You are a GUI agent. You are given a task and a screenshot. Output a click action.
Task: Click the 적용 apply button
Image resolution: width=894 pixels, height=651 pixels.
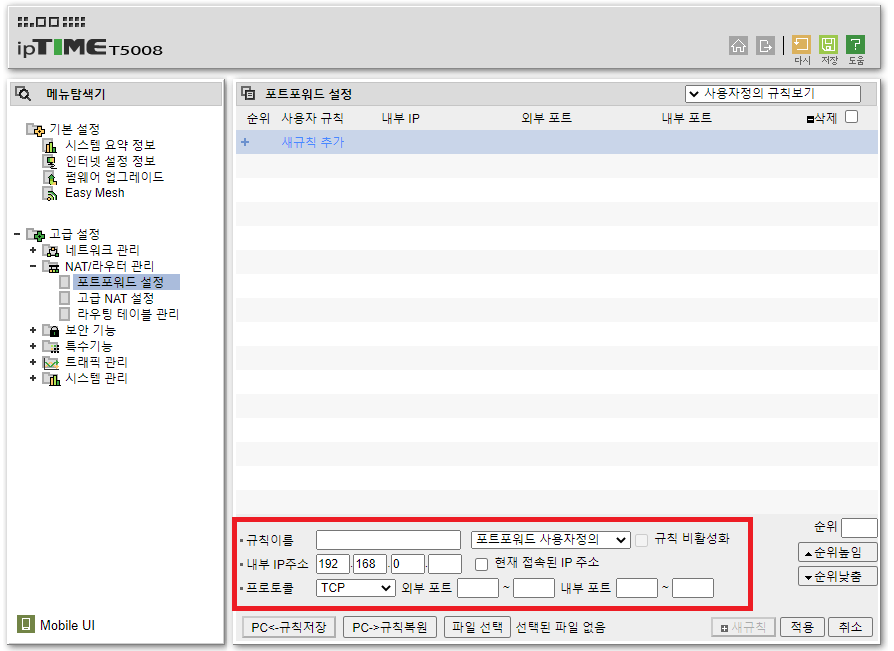tap(802, 627)
